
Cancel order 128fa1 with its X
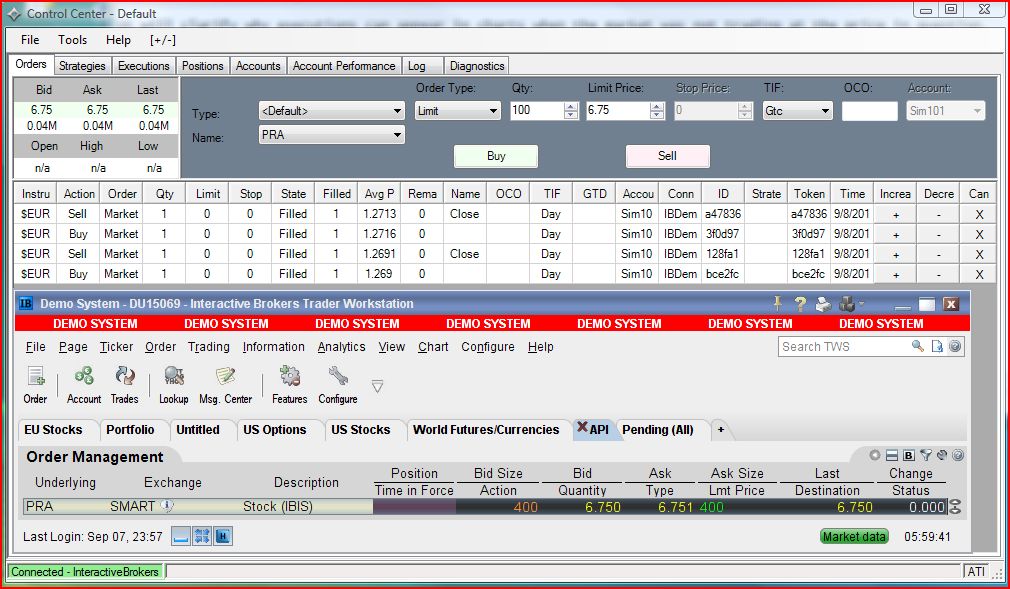point(979,255)
